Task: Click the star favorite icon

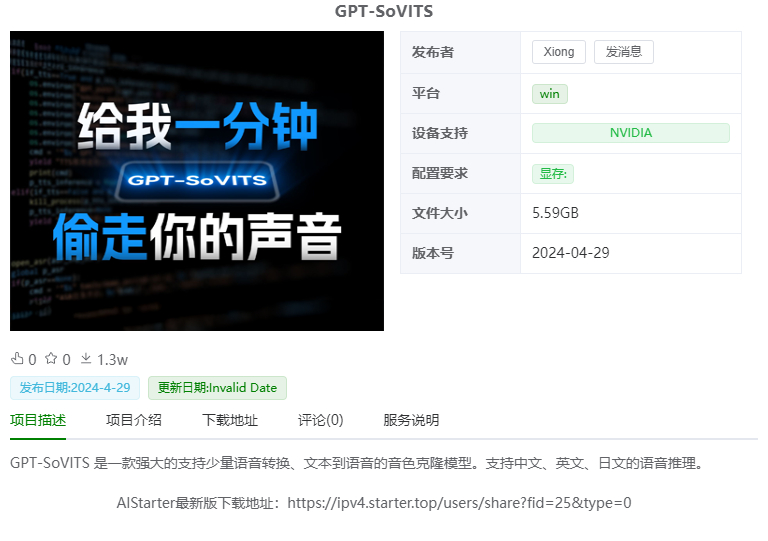Action: (x=51, y=359)
